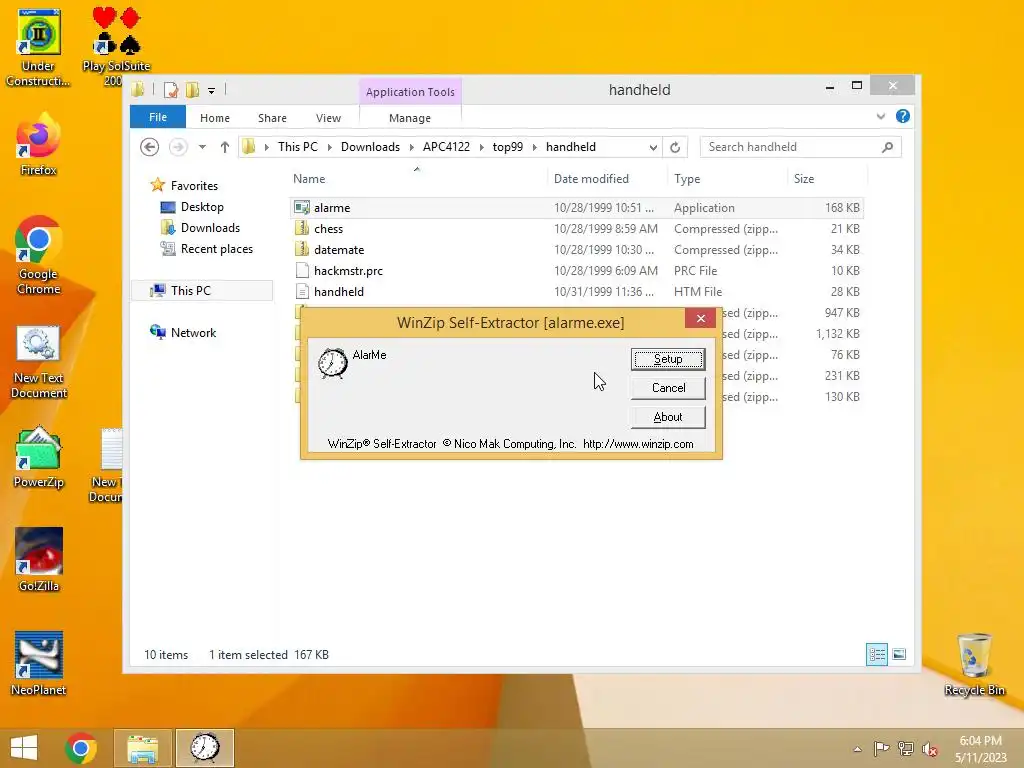
Task: Select the hackmstr.prc file
Action: (577, 270)
